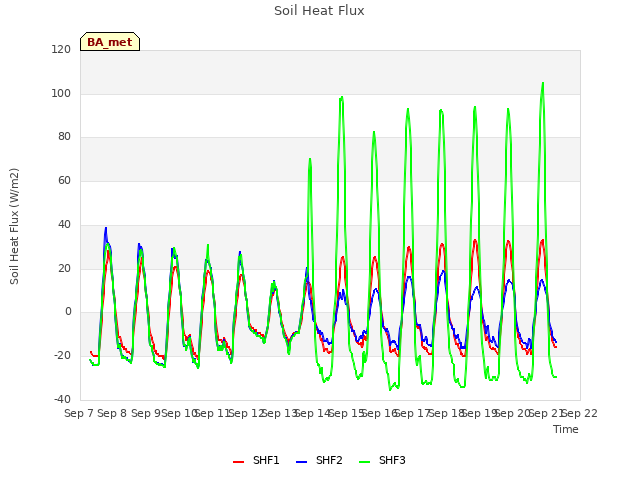Toggle the SHF2 series in the legend
The height and width of the screenshot is (480, 640).
click(319, 460)
